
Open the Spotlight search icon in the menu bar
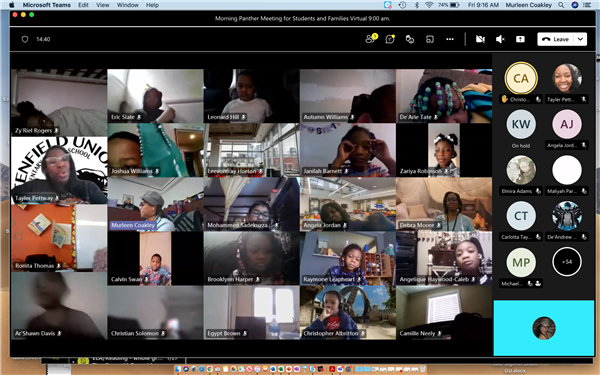click(x=561, y=5)
